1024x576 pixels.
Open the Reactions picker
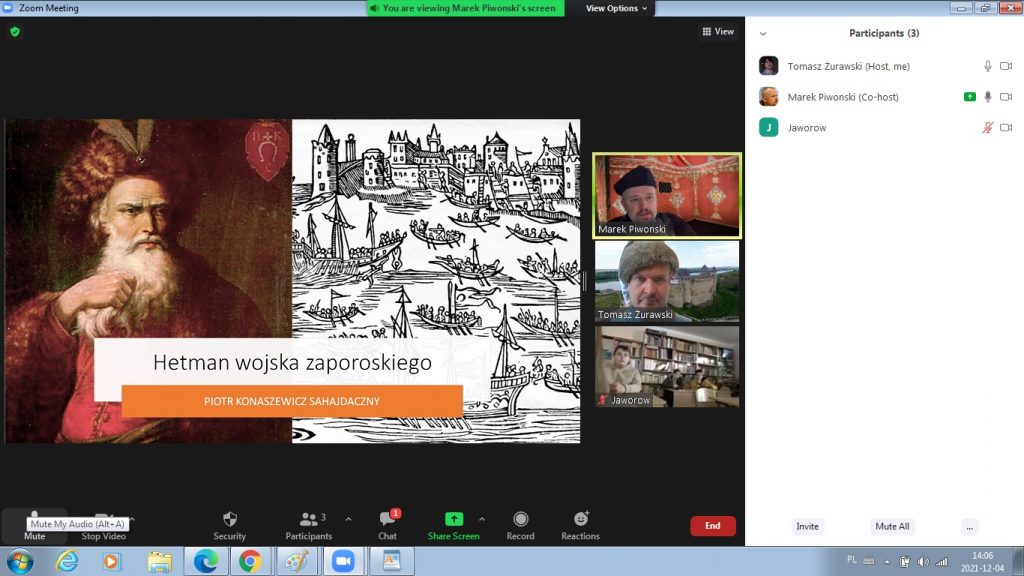point(580,525)
